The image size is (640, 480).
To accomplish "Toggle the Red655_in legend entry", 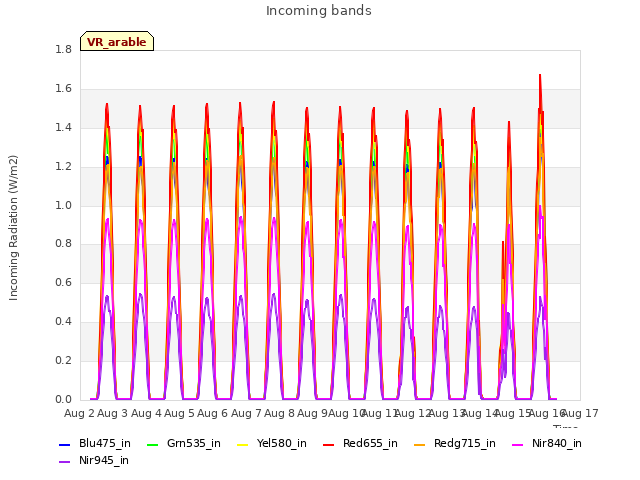I will [x=360, y=443].
